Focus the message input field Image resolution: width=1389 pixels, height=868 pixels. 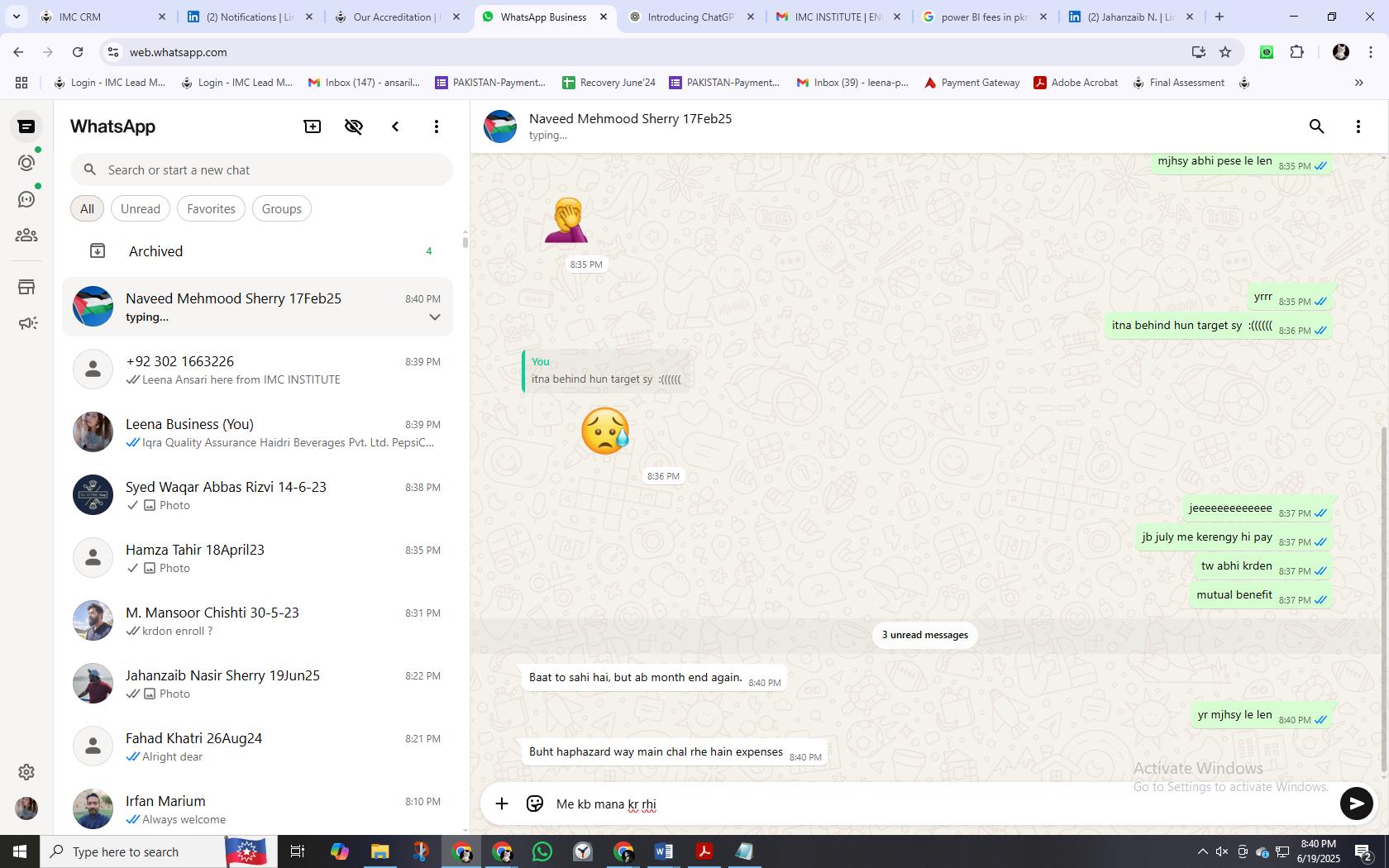(943, 804)
